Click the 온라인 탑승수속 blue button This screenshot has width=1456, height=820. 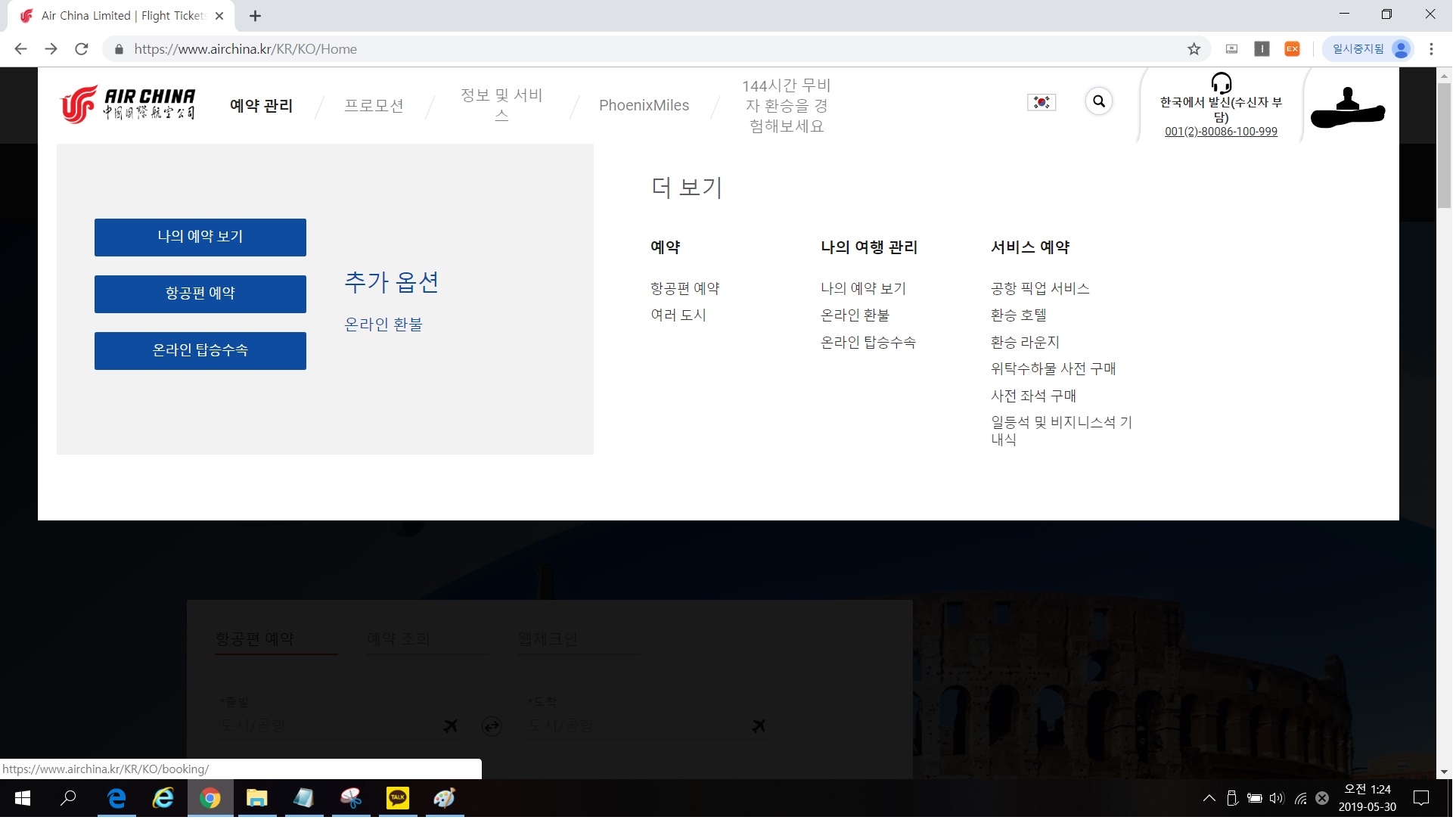200,352
